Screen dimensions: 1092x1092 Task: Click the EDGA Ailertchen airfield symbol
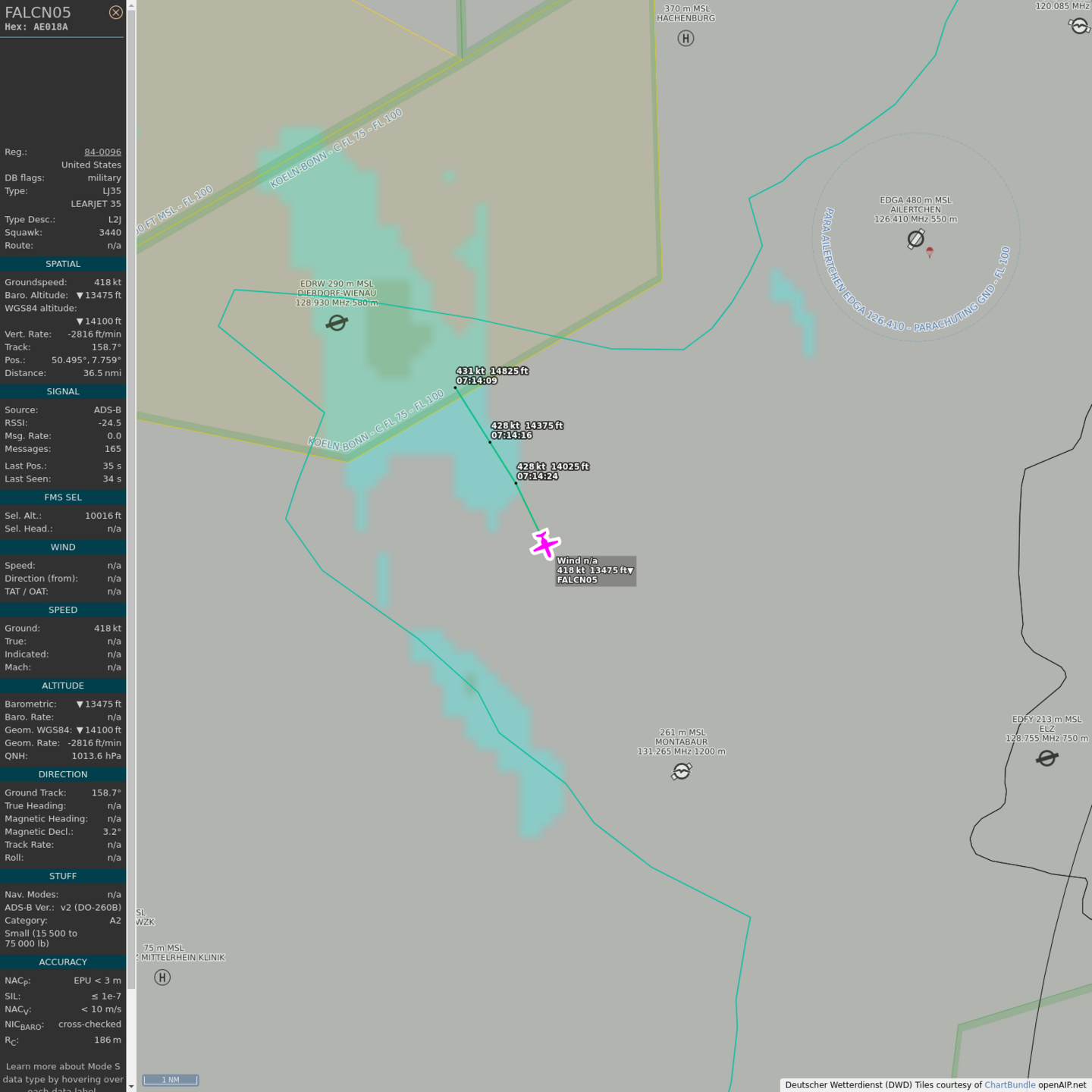[x=916, y=239]
